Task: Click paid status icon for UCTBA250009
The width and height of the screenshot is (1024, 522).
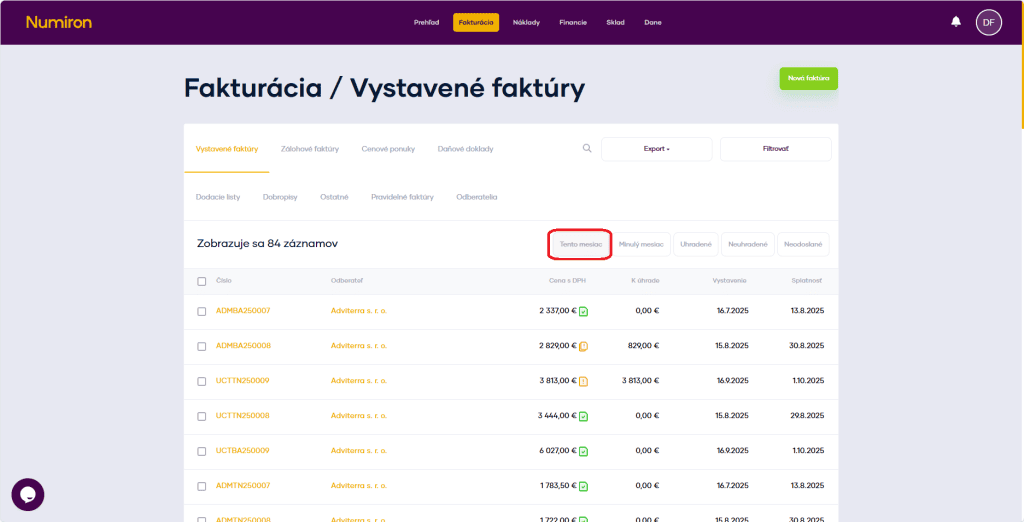Action: tap(583, 451)
